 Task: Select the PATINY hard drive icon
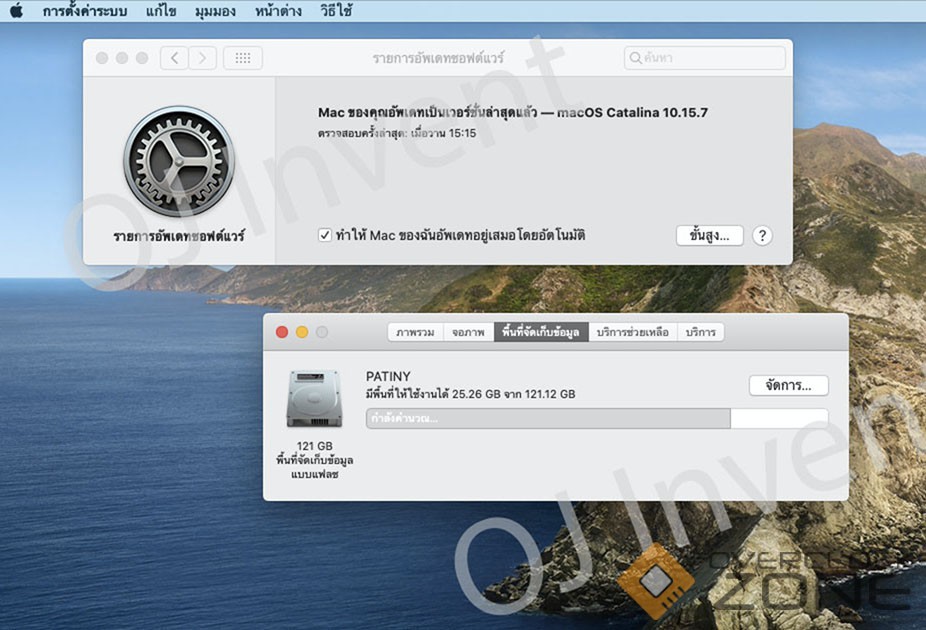coord(314,398)
